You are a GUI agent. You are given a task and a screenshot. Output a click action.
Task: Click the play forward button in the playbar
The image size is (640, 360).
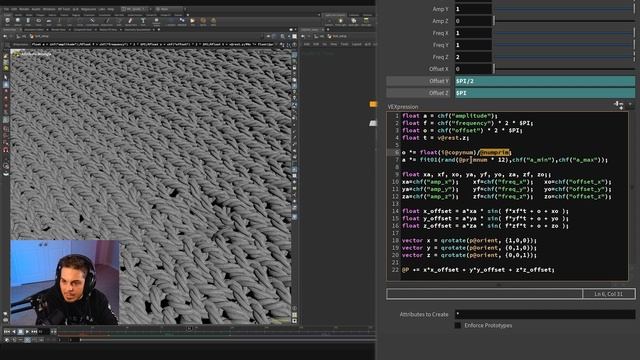(27, 332)
